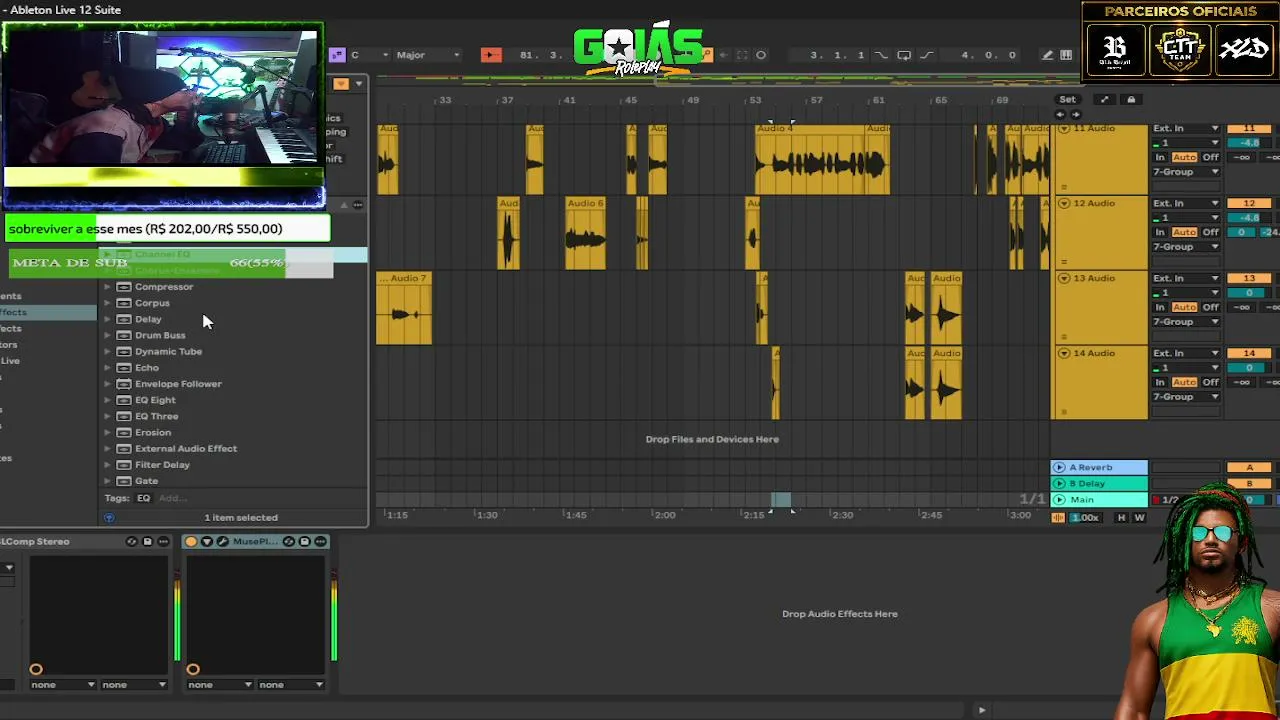Toggle track activator number 13
This screenshot has height=720, width=1280.
tap(1249, 279)
